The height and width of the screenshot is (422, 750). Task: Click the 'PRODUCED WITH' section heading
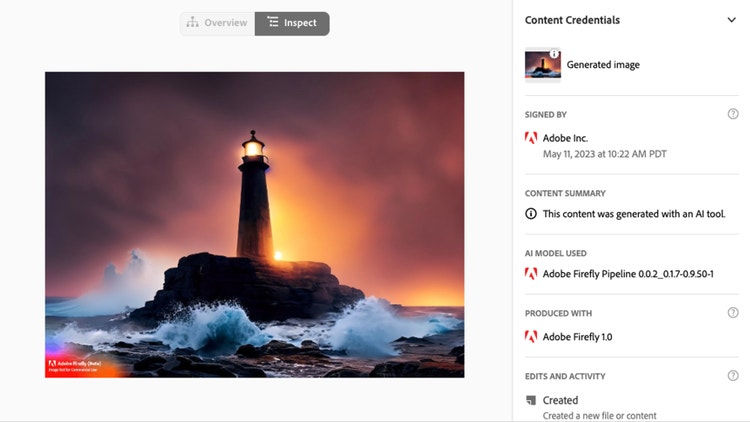coord(558,313)
